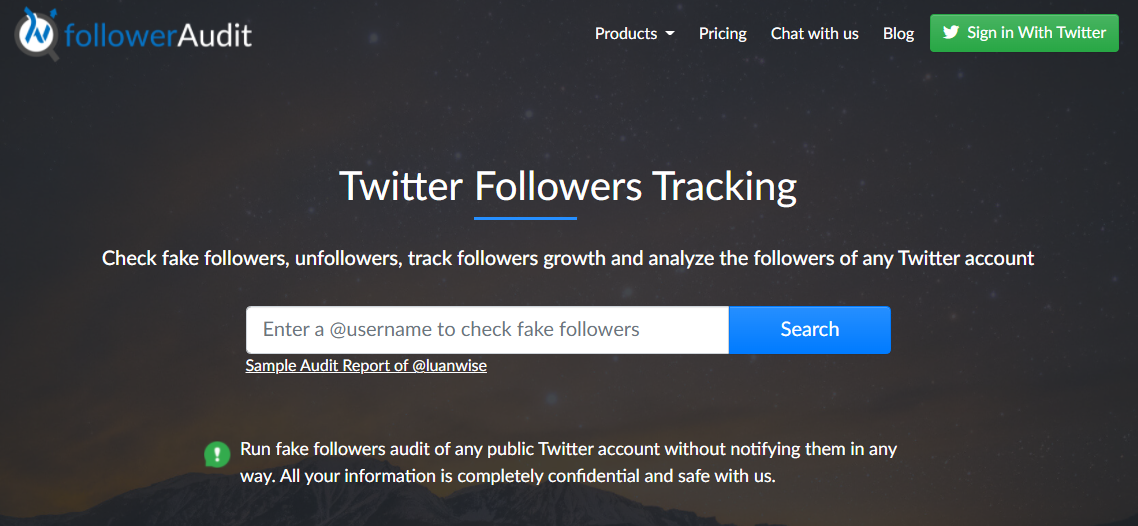This screenshot has width=1138, height=526.
Task: Click the blue underline beneath the heading
Action: 525,218
